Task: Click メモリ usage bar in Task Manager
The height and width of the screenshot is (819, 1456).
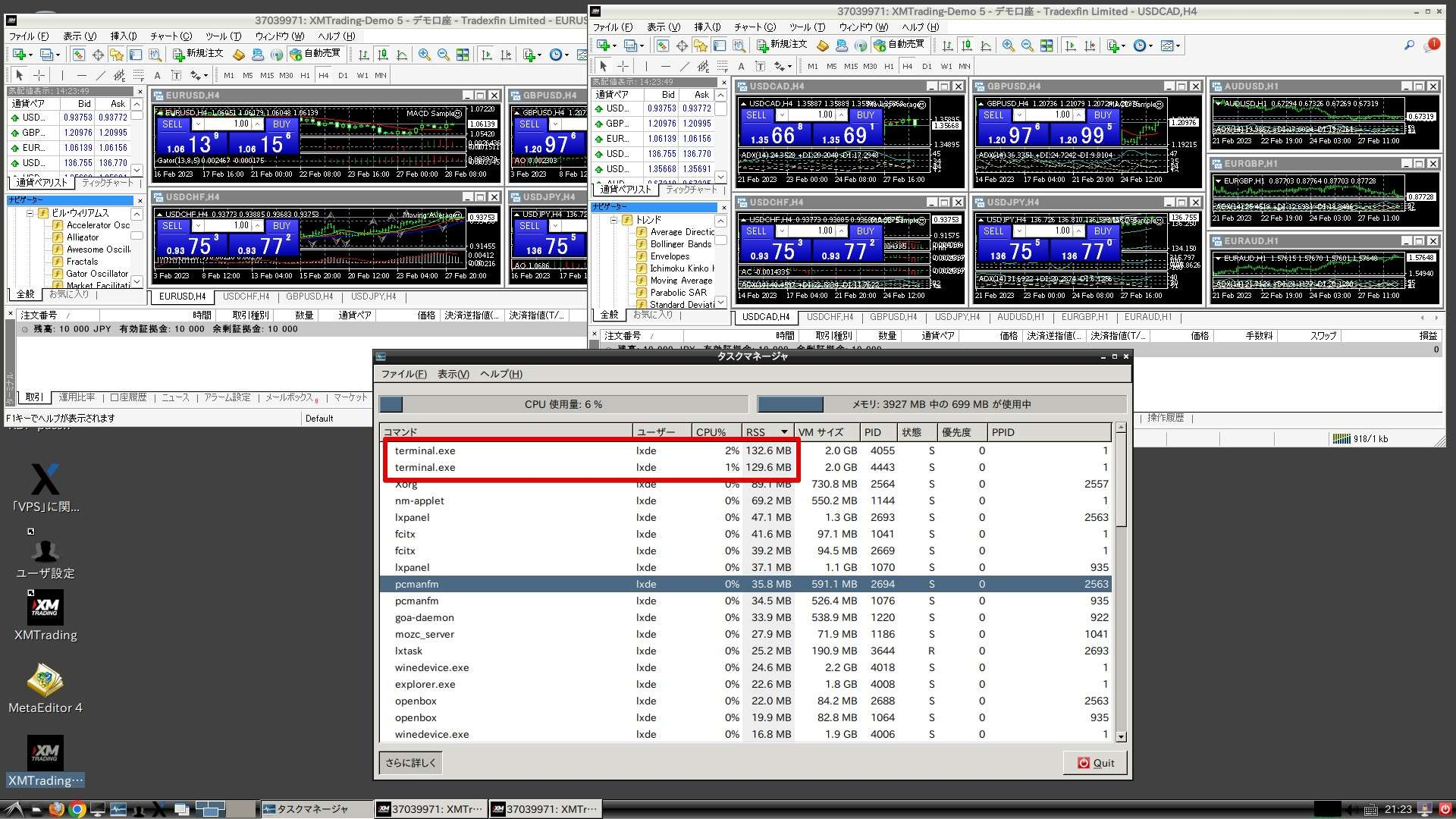Action: (x=941, y=404)
